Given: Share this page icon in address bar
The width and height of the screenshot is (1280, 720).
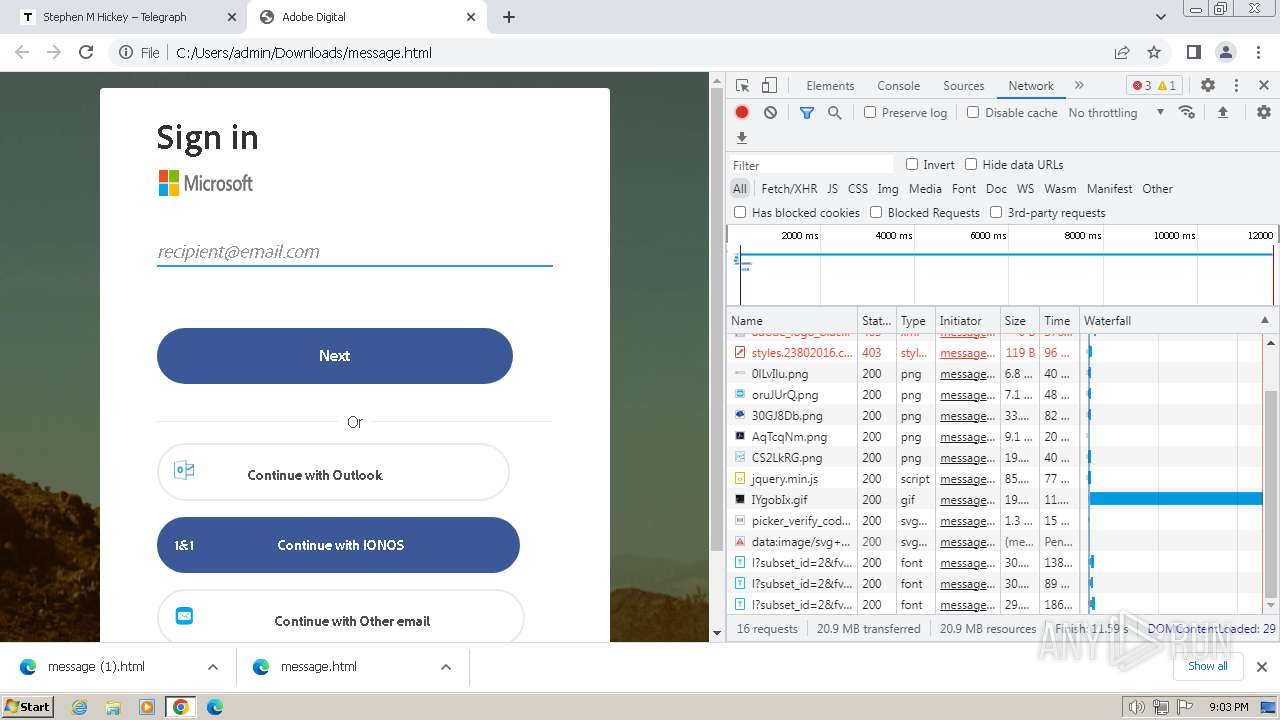Looking at the screenshot, I should tap(1122, 52).
